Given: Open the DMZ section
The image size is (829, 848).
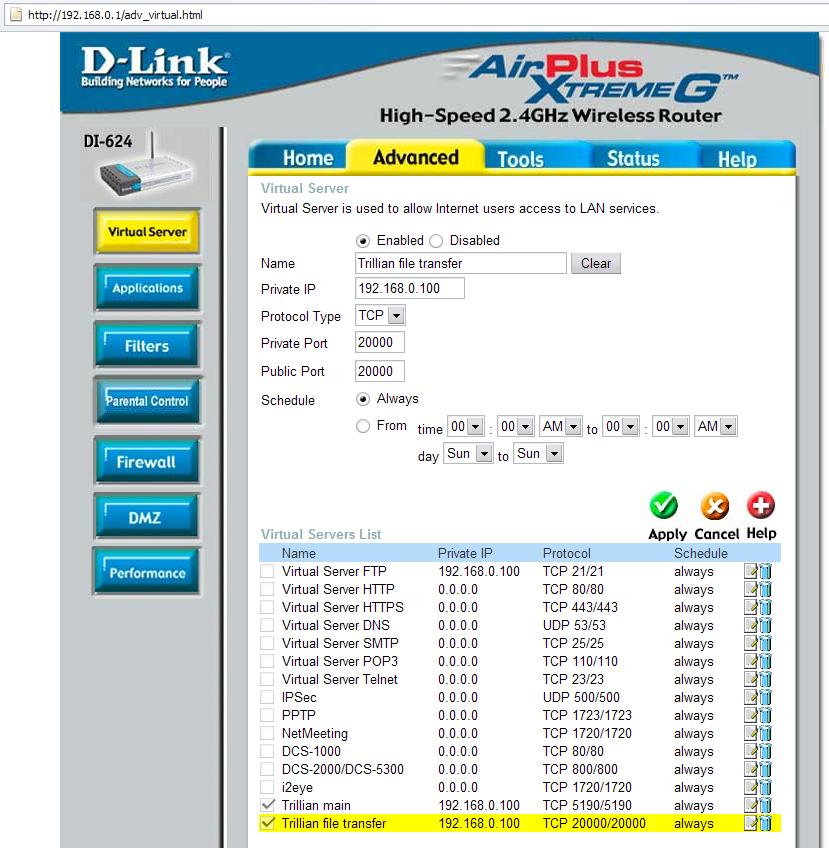Looking at the screenshot, I should point(147,517).
